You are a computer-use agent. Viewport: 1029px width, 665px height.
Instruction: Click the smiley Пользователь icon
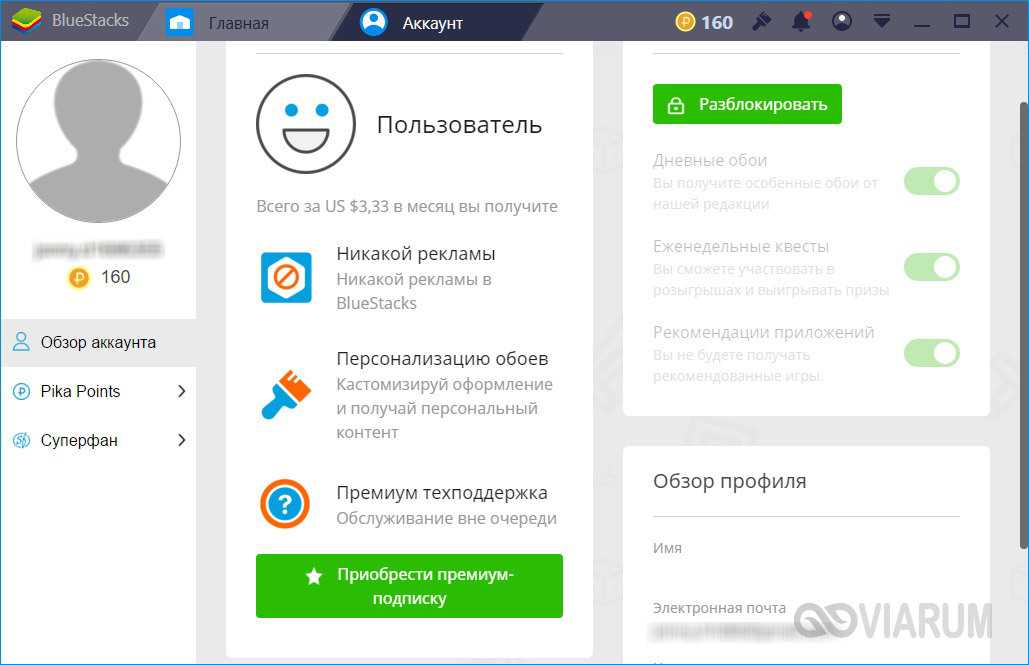(x=306, y=124)
